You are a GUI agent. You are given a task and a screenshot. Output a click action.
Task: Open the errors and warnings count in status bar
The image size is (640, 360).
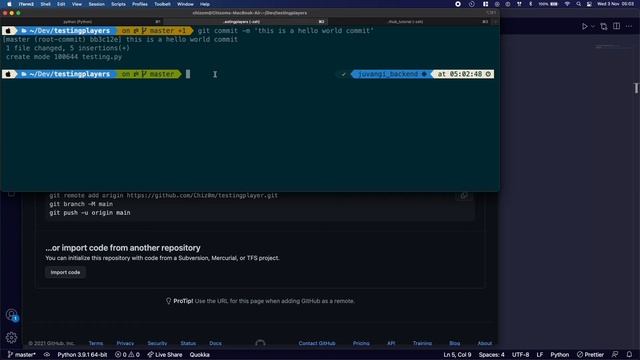pos(127,355)
